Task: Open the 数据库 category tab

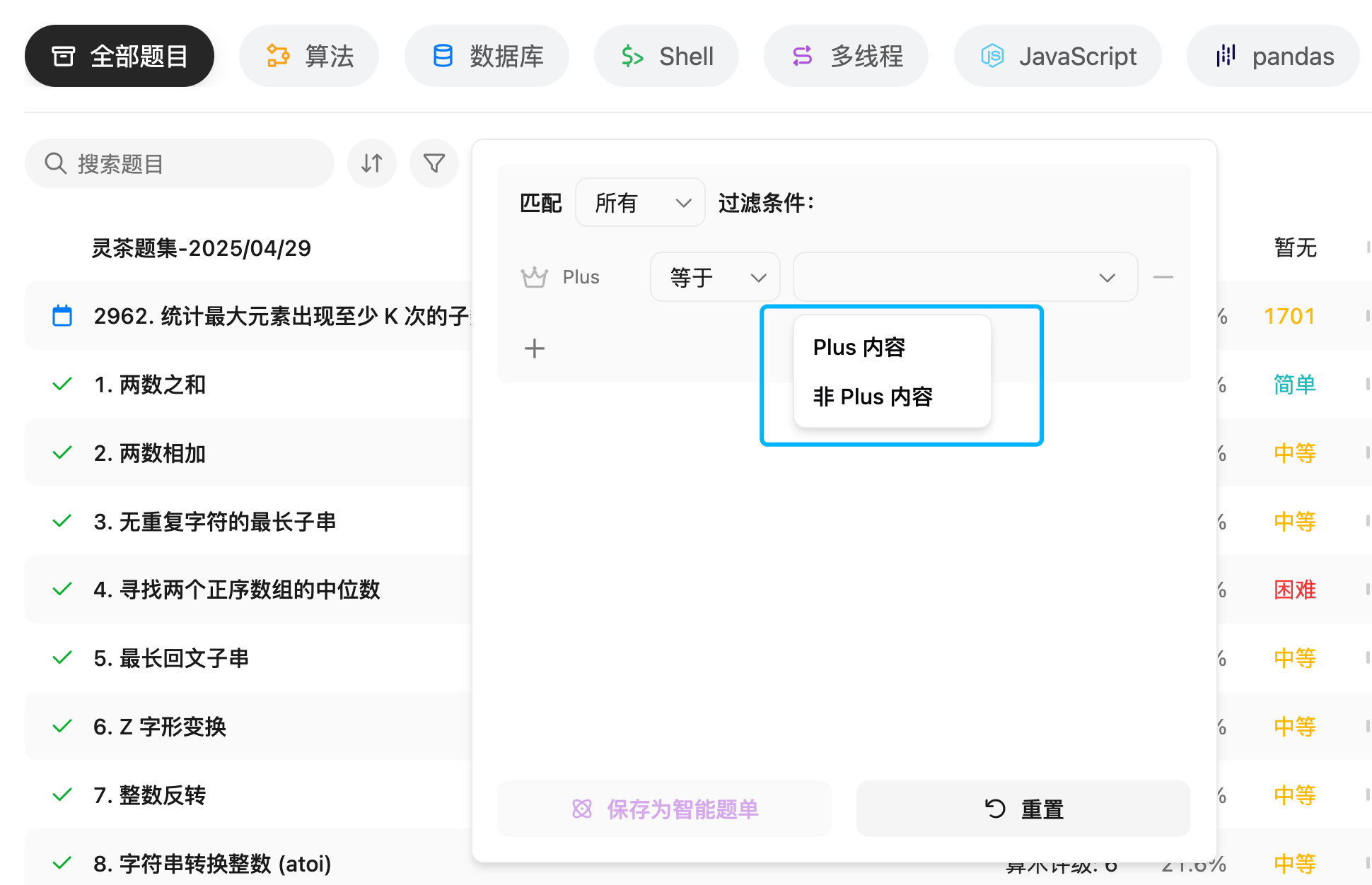Action: (x=487, y=56)
